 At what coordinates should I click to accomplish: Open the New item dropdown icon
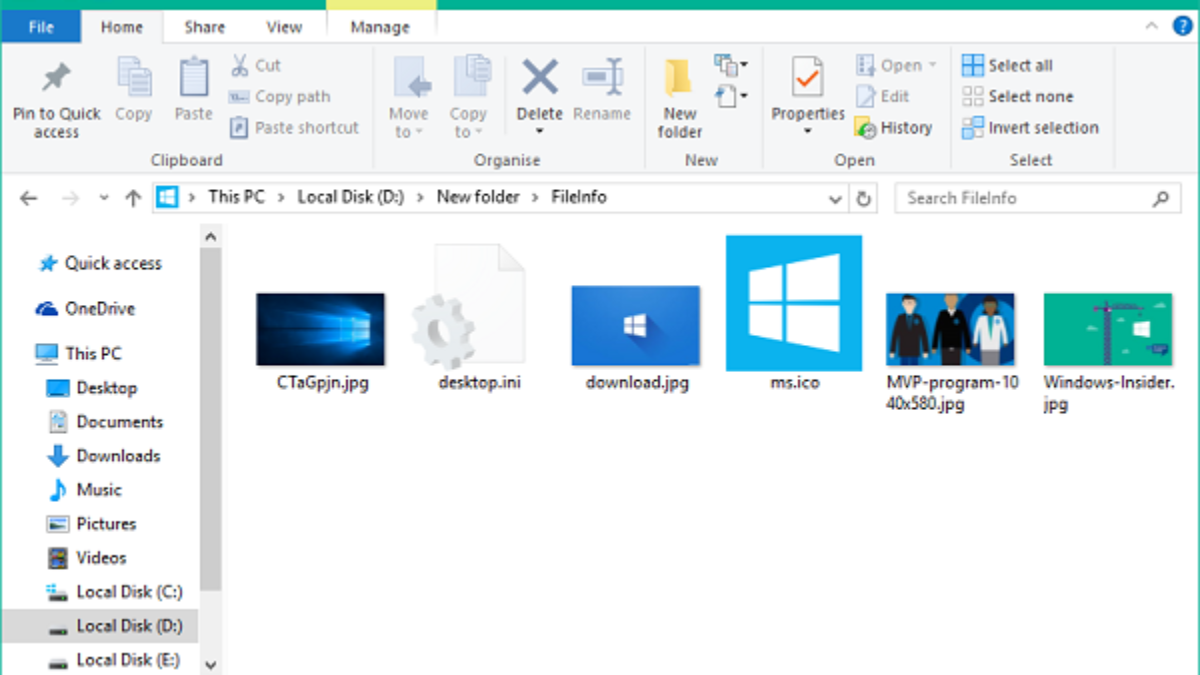tap(731, 67)
